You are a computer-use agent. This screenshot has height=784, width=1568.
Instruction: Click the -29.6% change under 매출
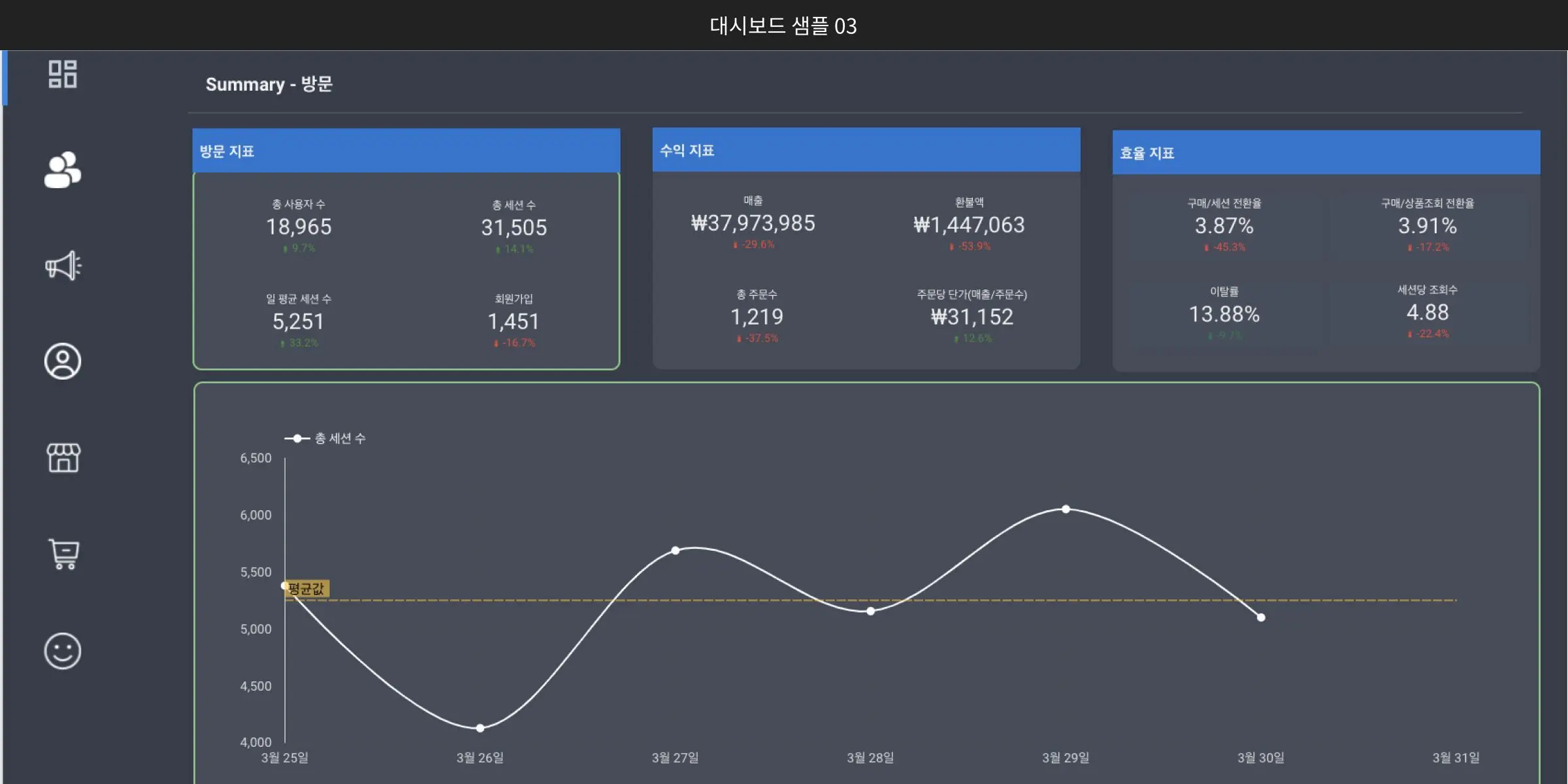tap(753, 245)
